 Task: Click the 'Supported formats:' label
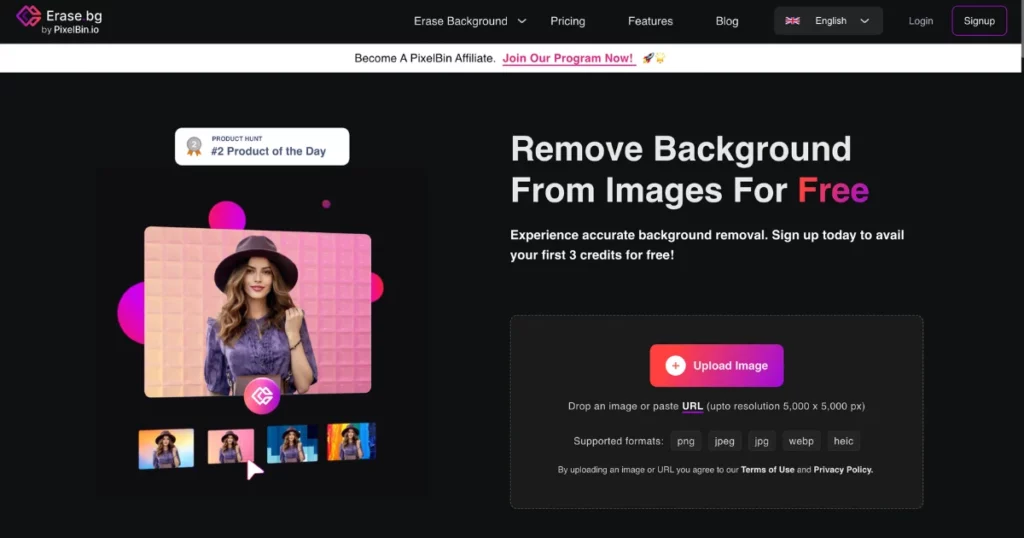click(x=618, y=441)
